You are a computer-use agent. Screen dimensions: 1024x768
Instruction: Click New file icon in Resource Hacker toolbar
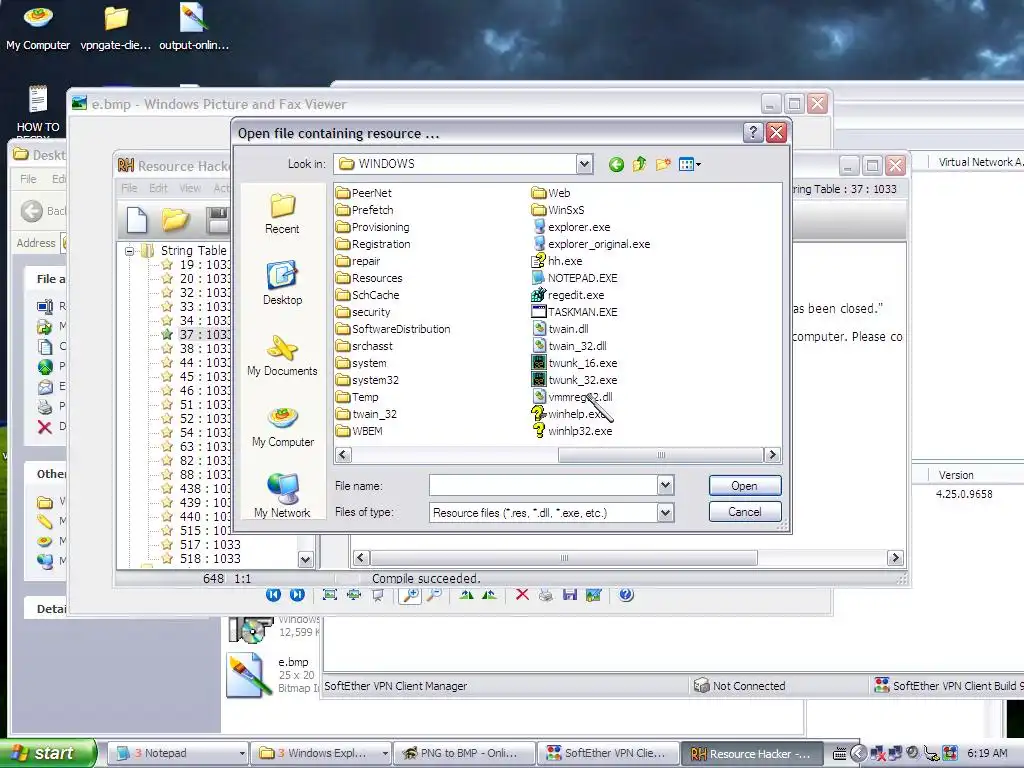coord(136,219)
